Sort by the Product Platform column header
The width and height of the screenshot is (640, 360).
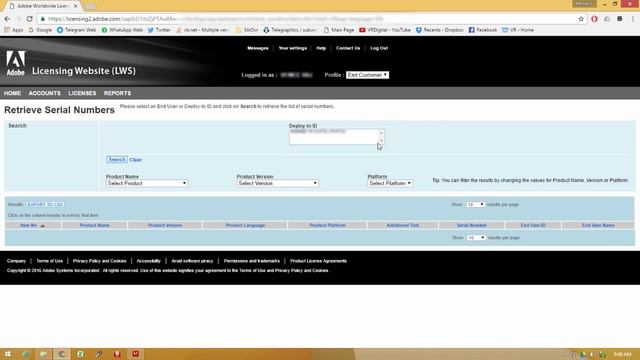click(327, 225)
